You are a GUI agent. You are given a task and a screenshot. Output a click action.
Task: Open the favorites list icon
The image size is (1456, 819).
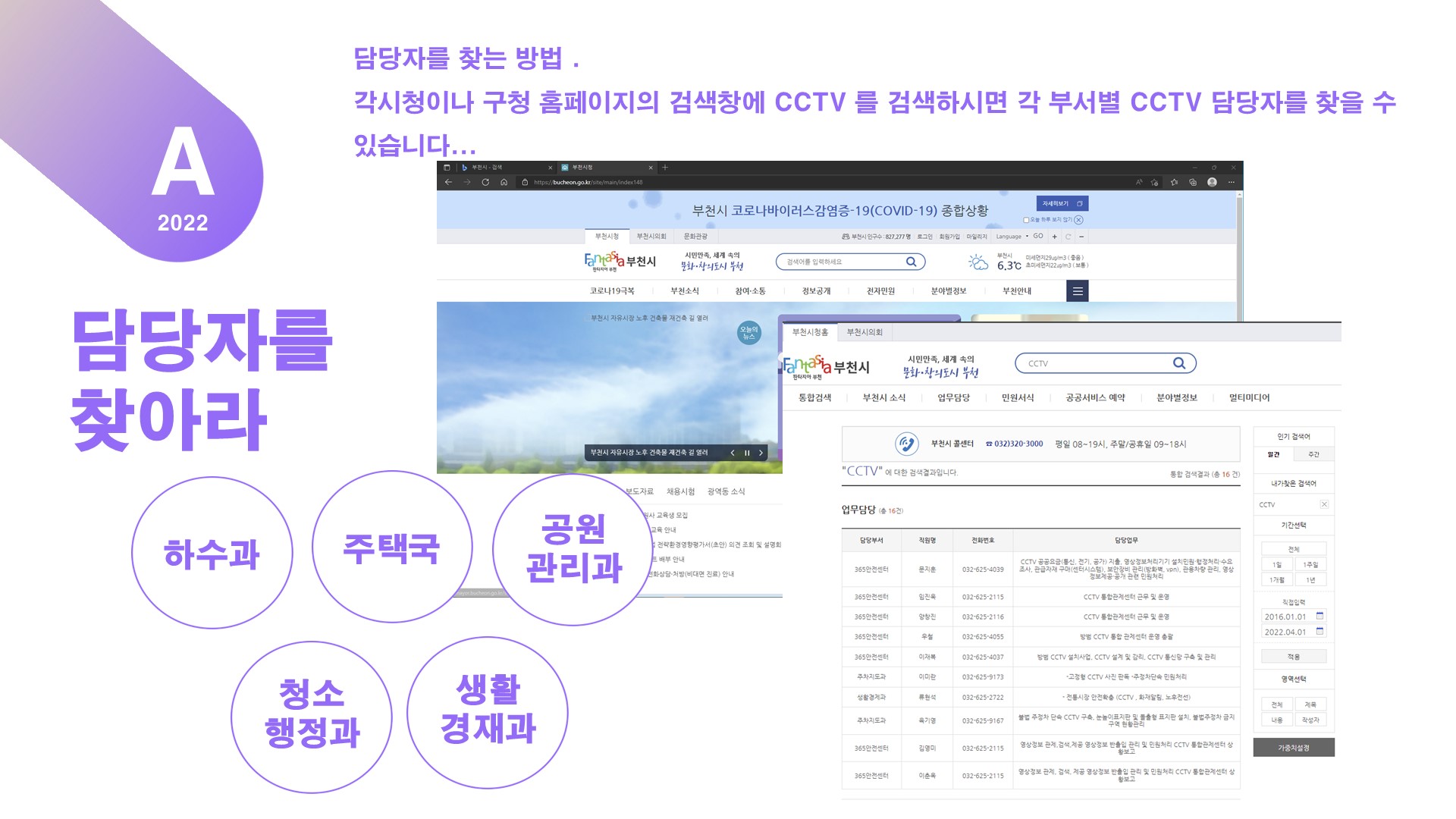point(1174,182)
